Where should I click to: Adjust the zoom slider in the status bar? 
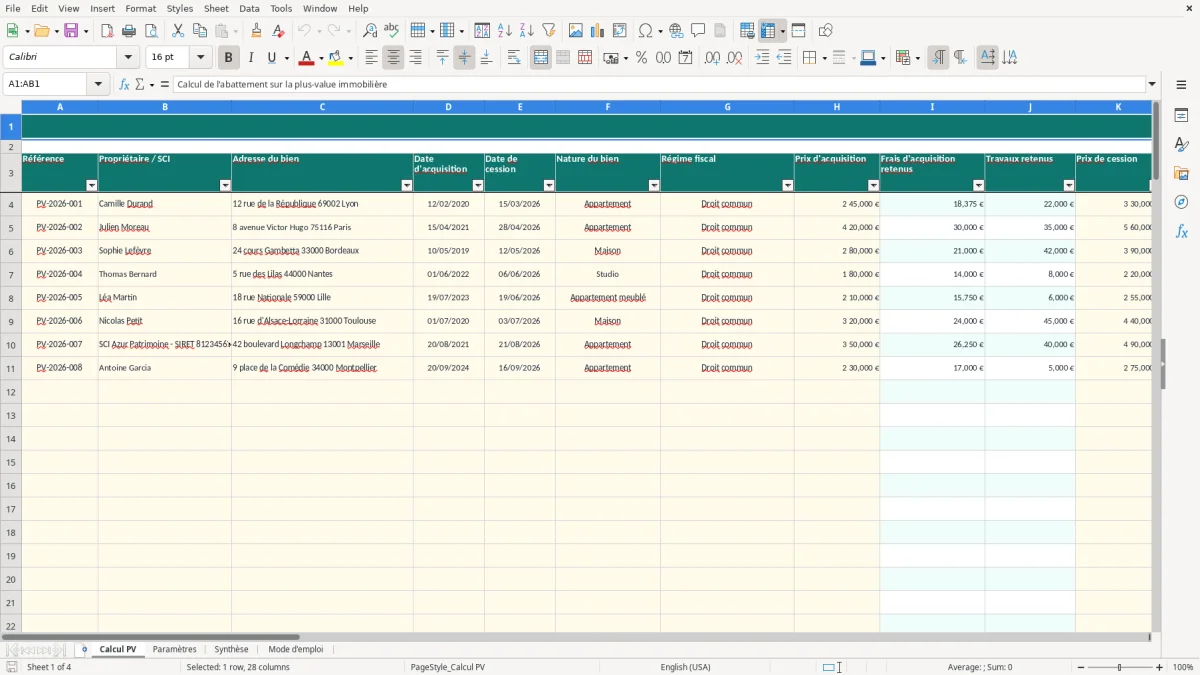[1119, 667]
